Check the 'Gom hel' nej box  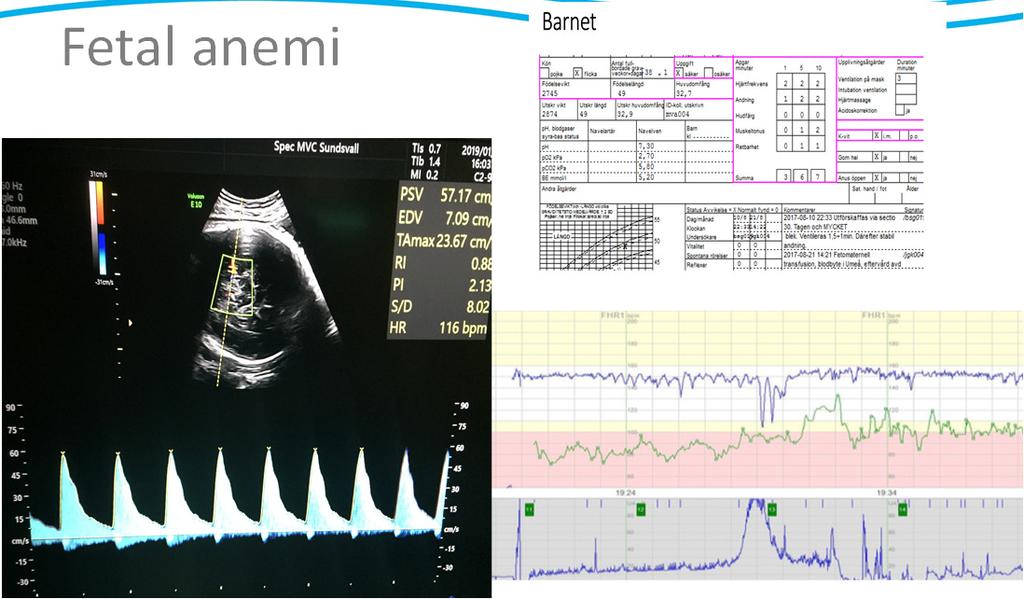[x=904, y=157]
